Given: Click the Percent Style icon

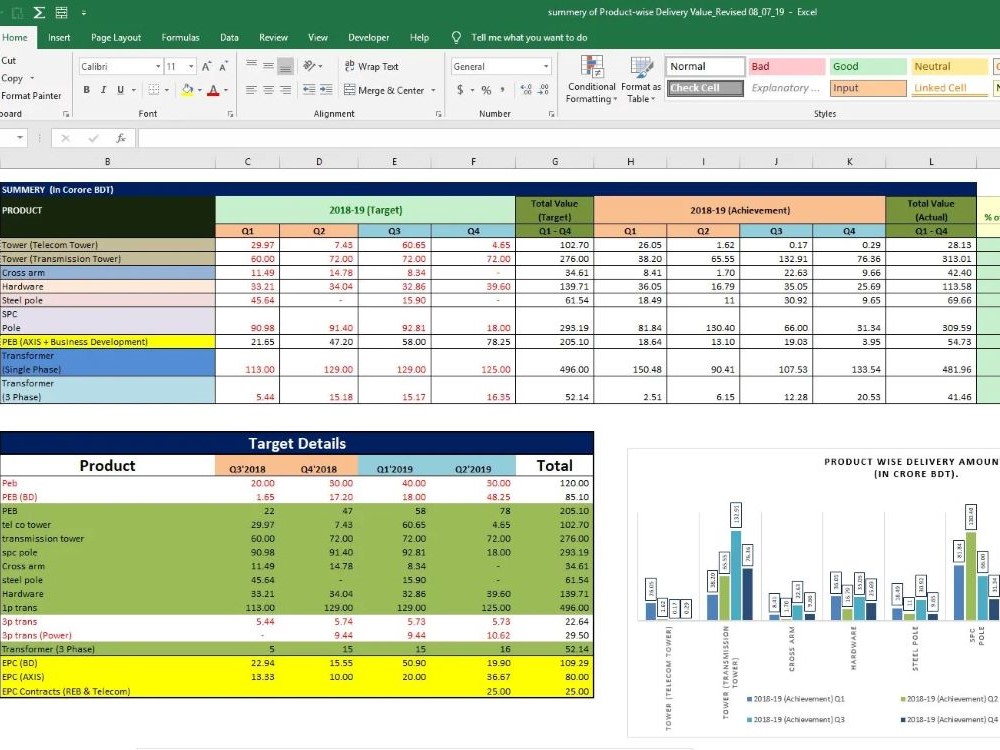Looking at the screenshot, I should [x=486, y=90].
